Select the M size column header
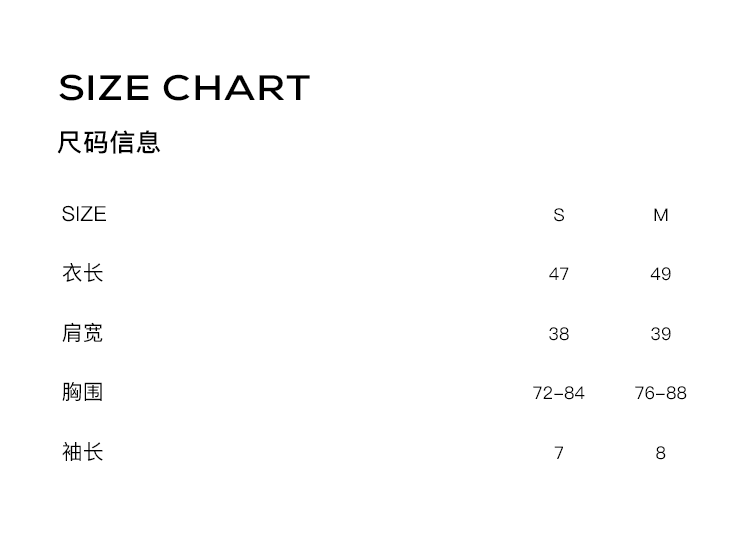Viewport: 750px width, 544px height. (x=660, y=215)
